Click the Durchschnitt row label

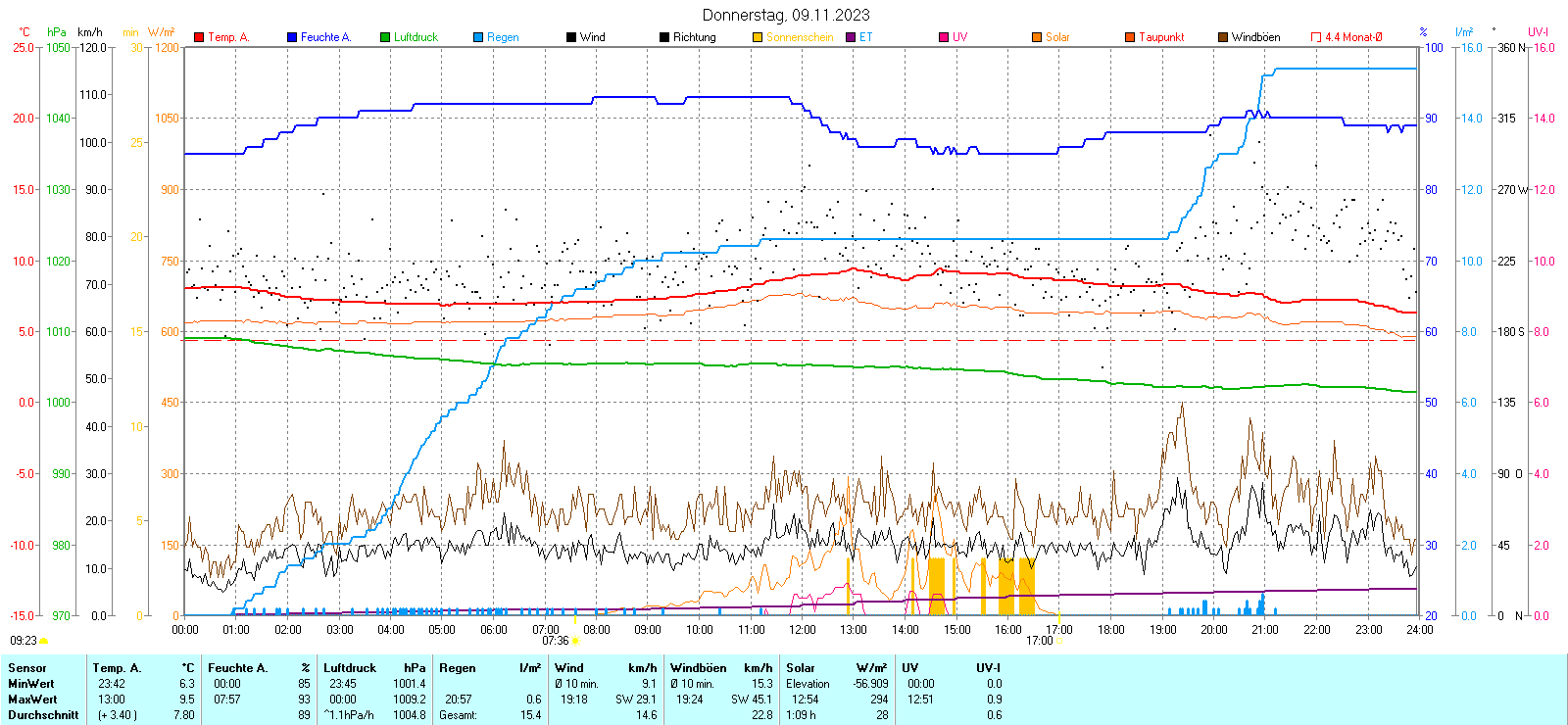pos(43,715)
